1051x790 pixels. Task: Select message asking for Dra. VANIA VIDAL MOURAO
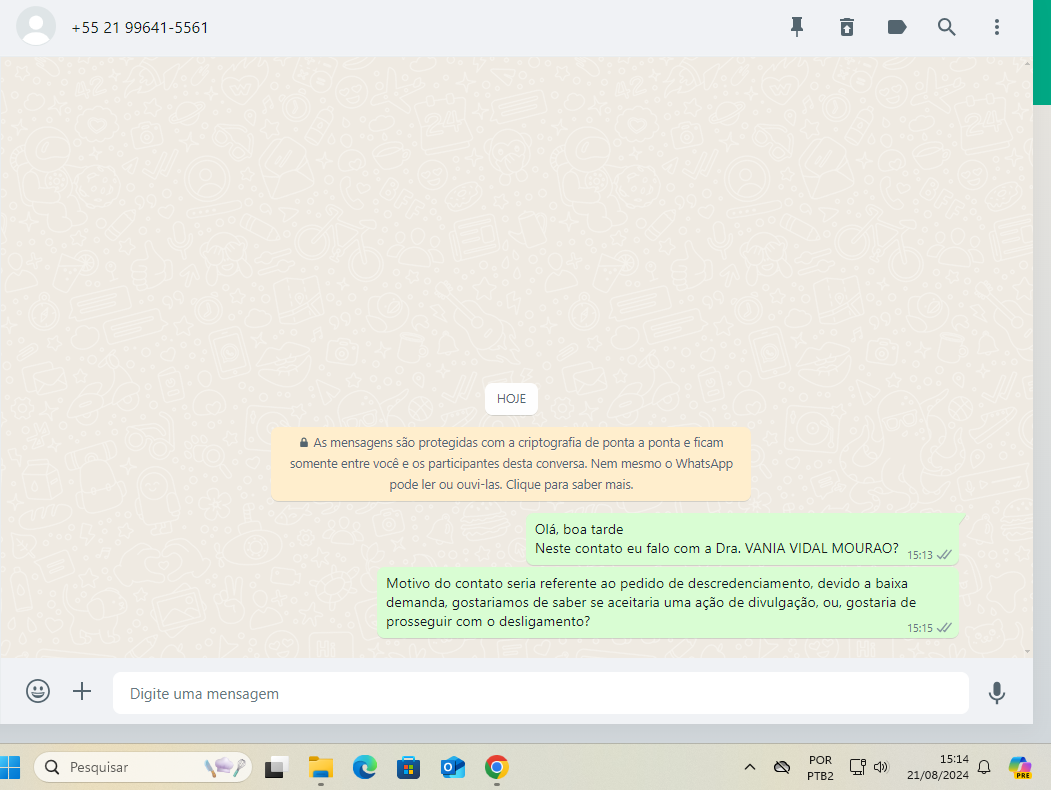point(742,539)
